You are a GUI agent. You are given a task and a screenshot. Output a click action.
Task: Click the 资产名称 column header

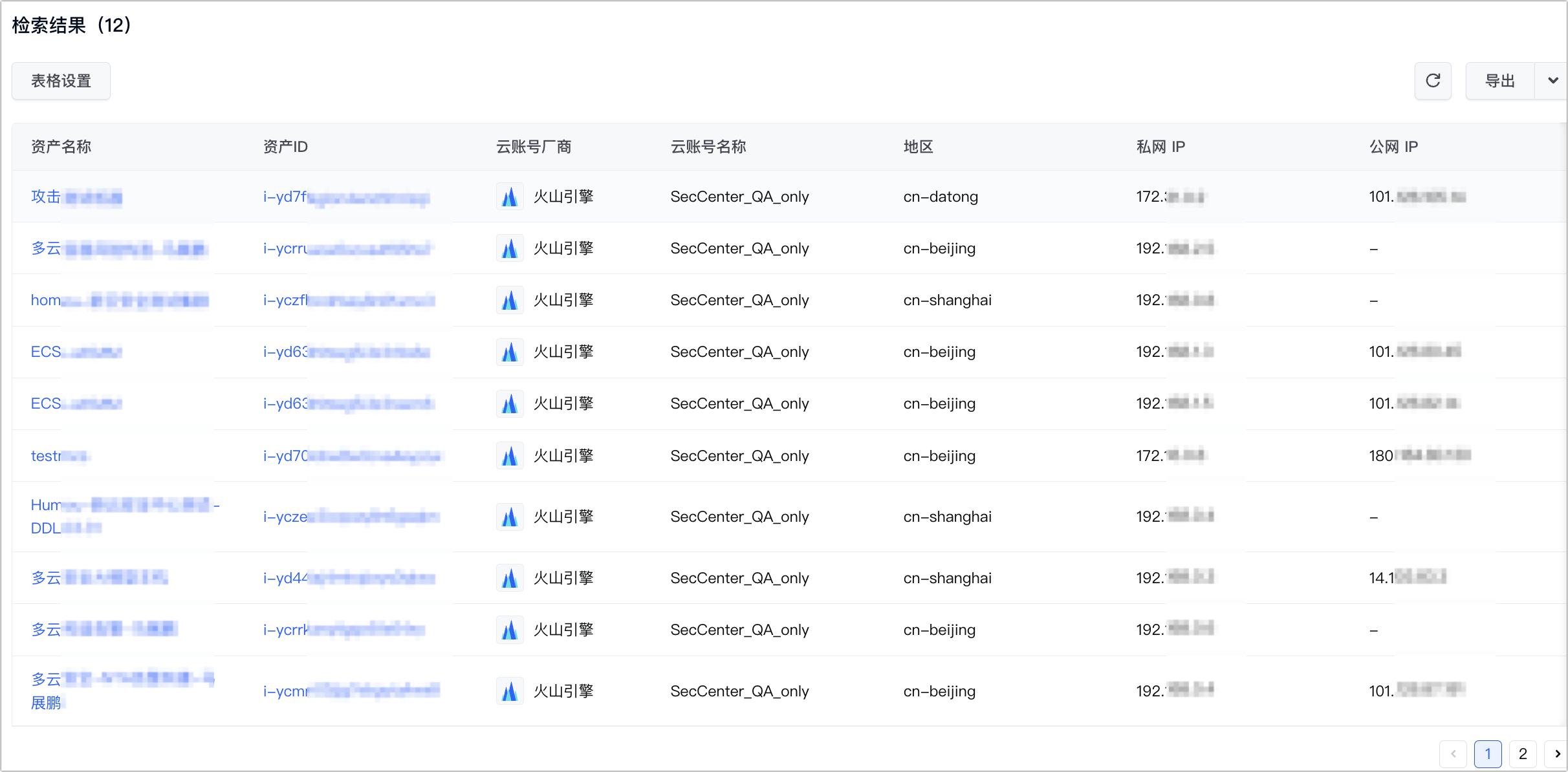point(61,147)
